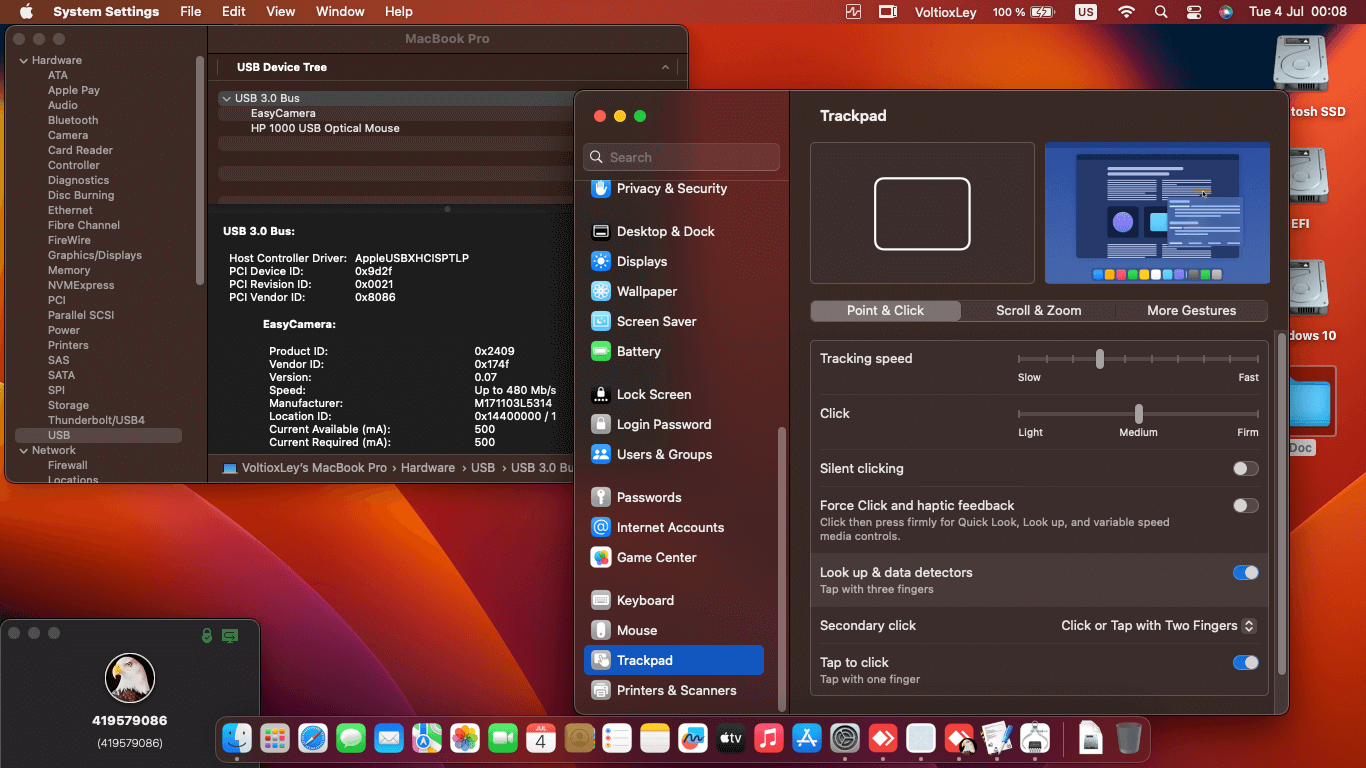Open Control Center in menu bar
Screen dimensions: 1366x768
(1194, 12)
